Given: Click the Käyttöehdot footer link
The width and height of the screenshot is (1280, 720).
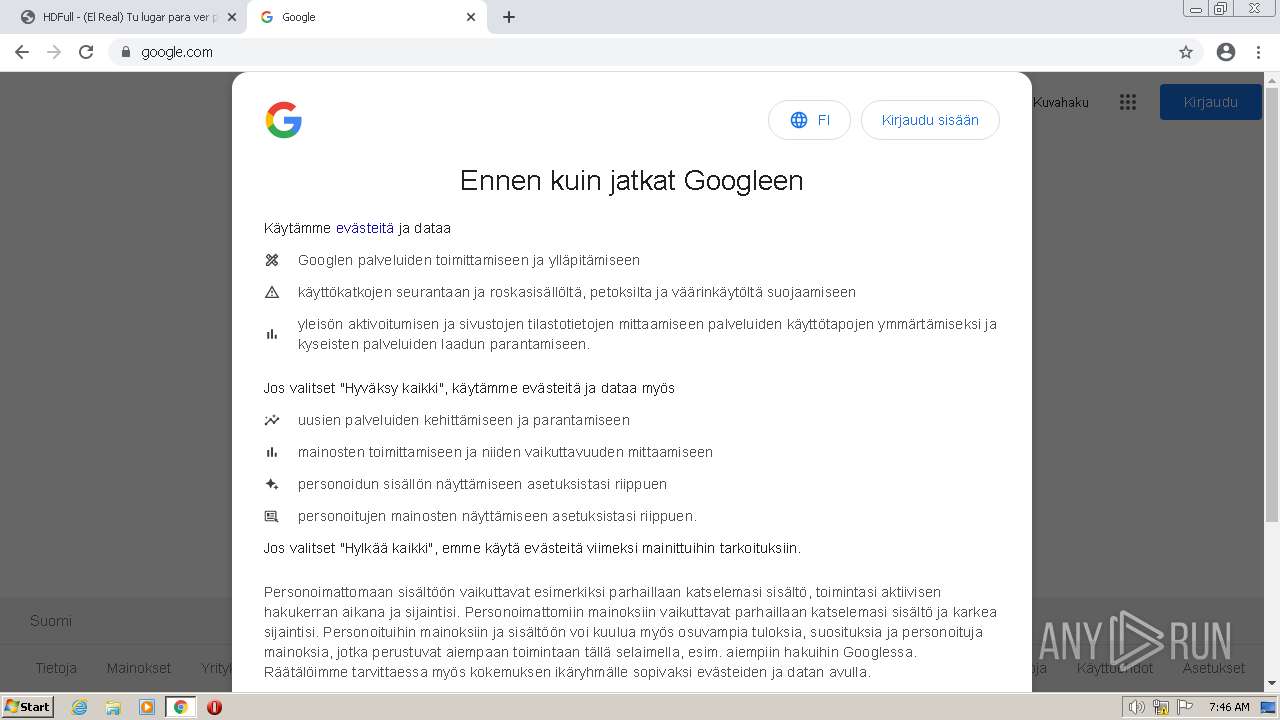Looking at the screenshot, I should 1115,668.
